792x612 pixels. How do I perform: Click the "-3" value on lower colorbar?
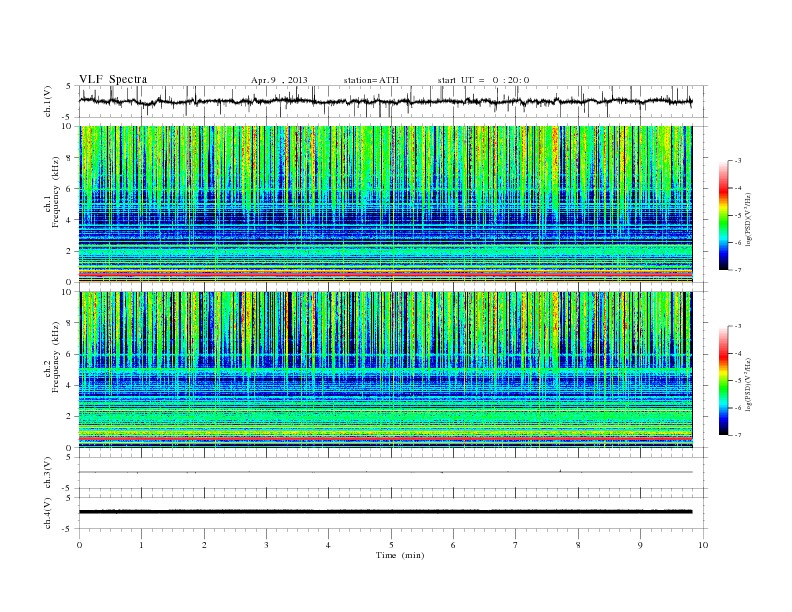pyautogui.click(x=737, y=326)
